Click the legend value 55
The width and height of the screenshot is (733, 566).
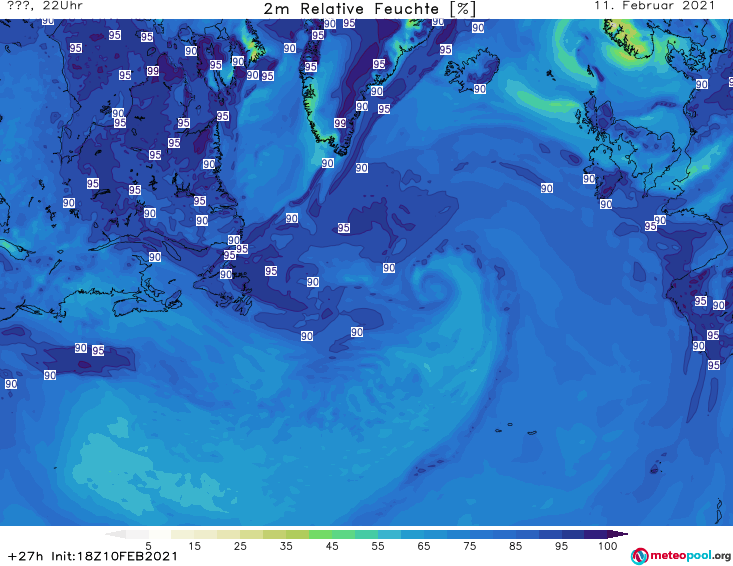click(378, 545)
